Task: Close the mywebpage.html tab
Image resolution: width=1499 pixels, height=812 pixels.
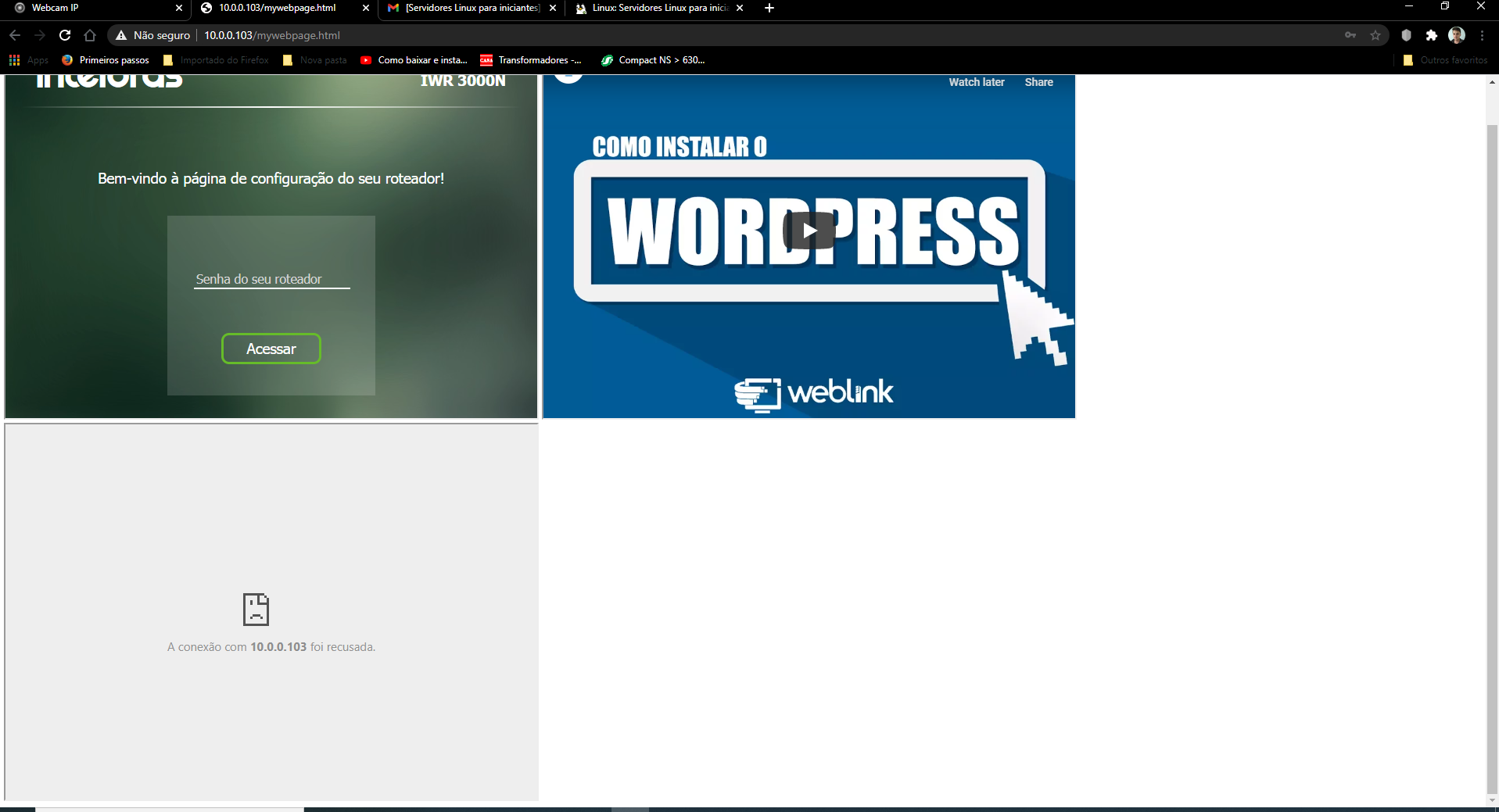Action: (x=366, y=8)
